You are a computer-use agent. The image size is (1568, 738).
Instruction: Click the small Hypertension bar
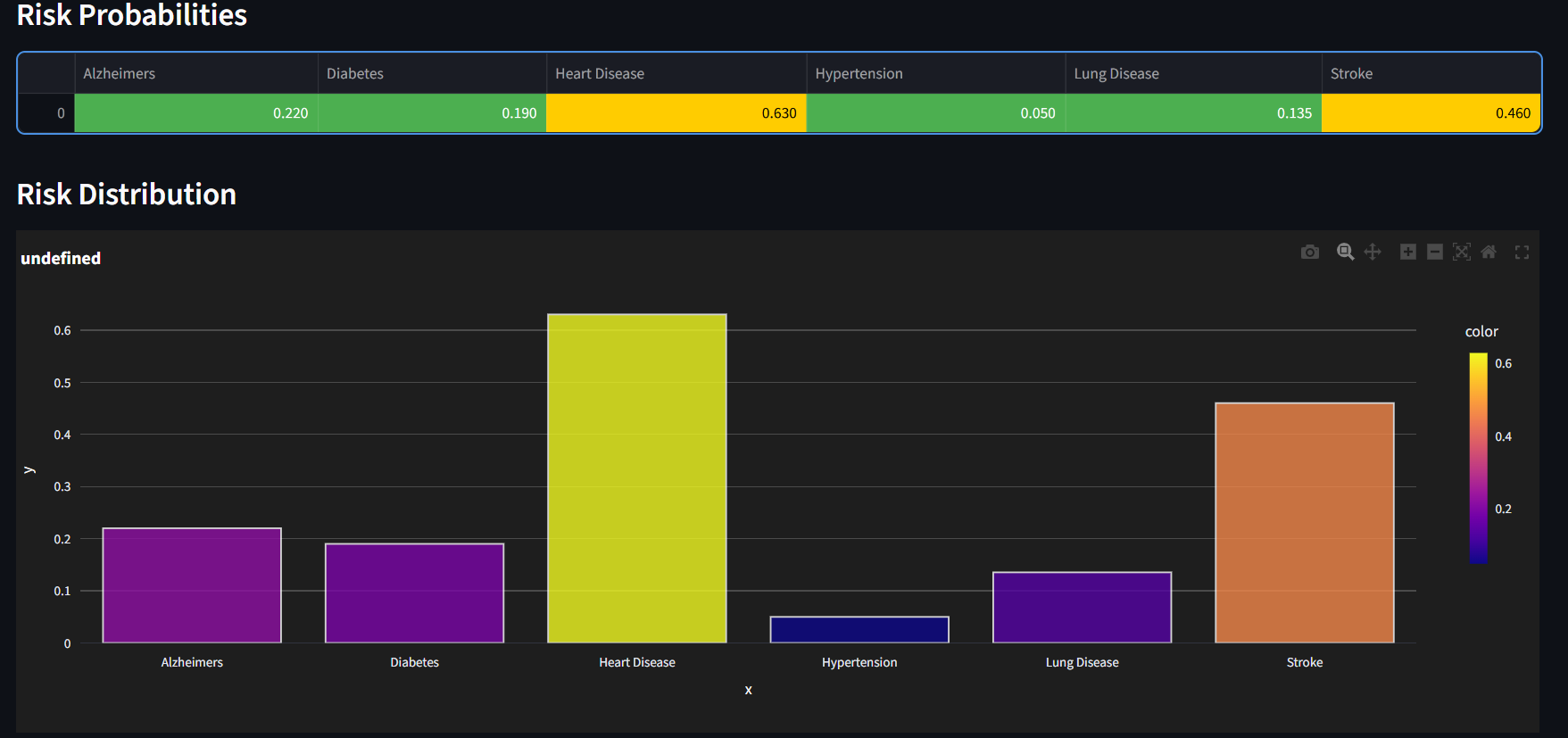click(x=859, y=629)
